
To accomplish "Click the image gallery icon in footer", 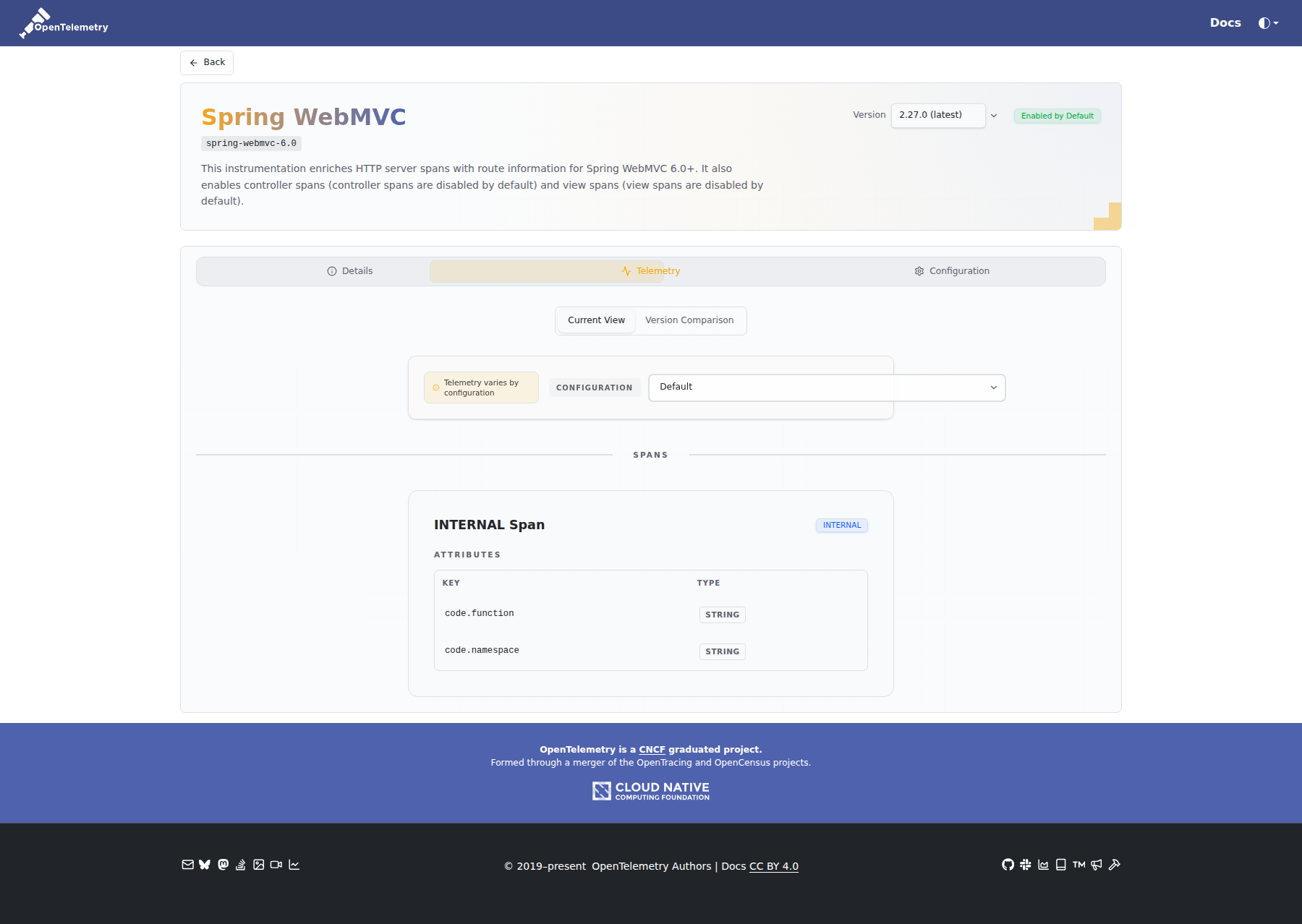I will (x=258, y=865).
